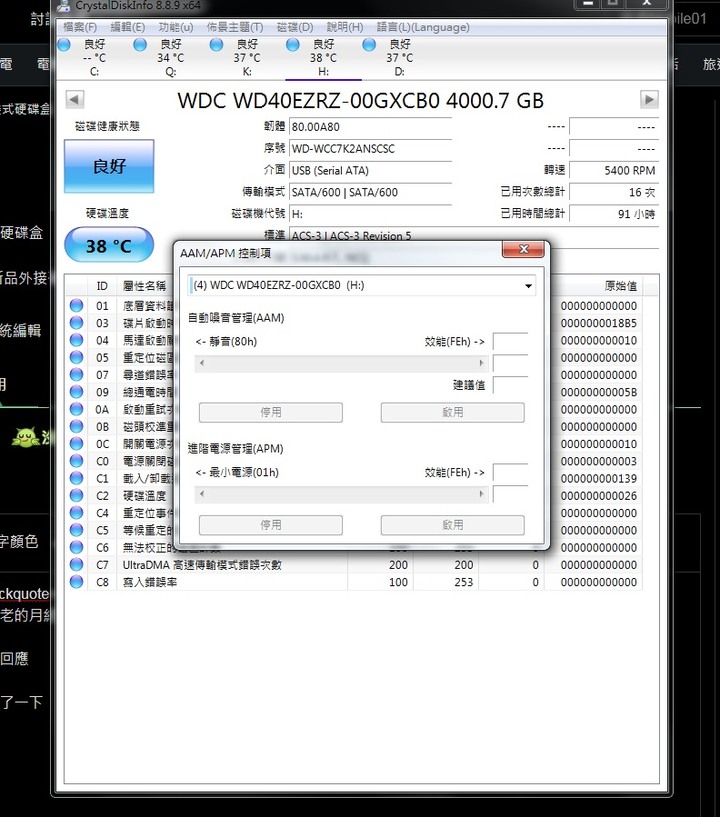Click the AAM slider track
Viewport: 720px width, 817px height.
(x=341, y=363)
